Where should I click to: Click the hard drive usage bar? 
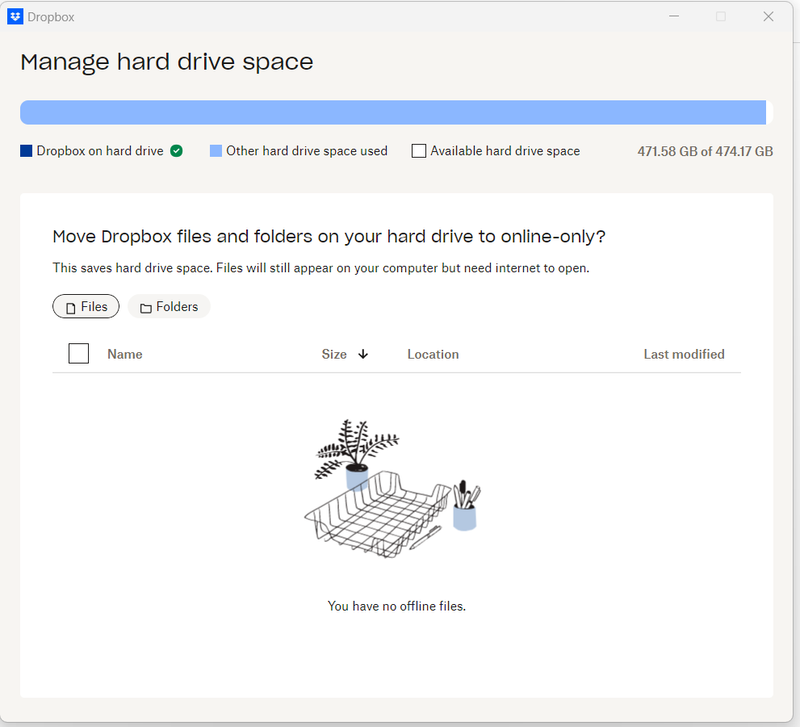click(393, 112)
